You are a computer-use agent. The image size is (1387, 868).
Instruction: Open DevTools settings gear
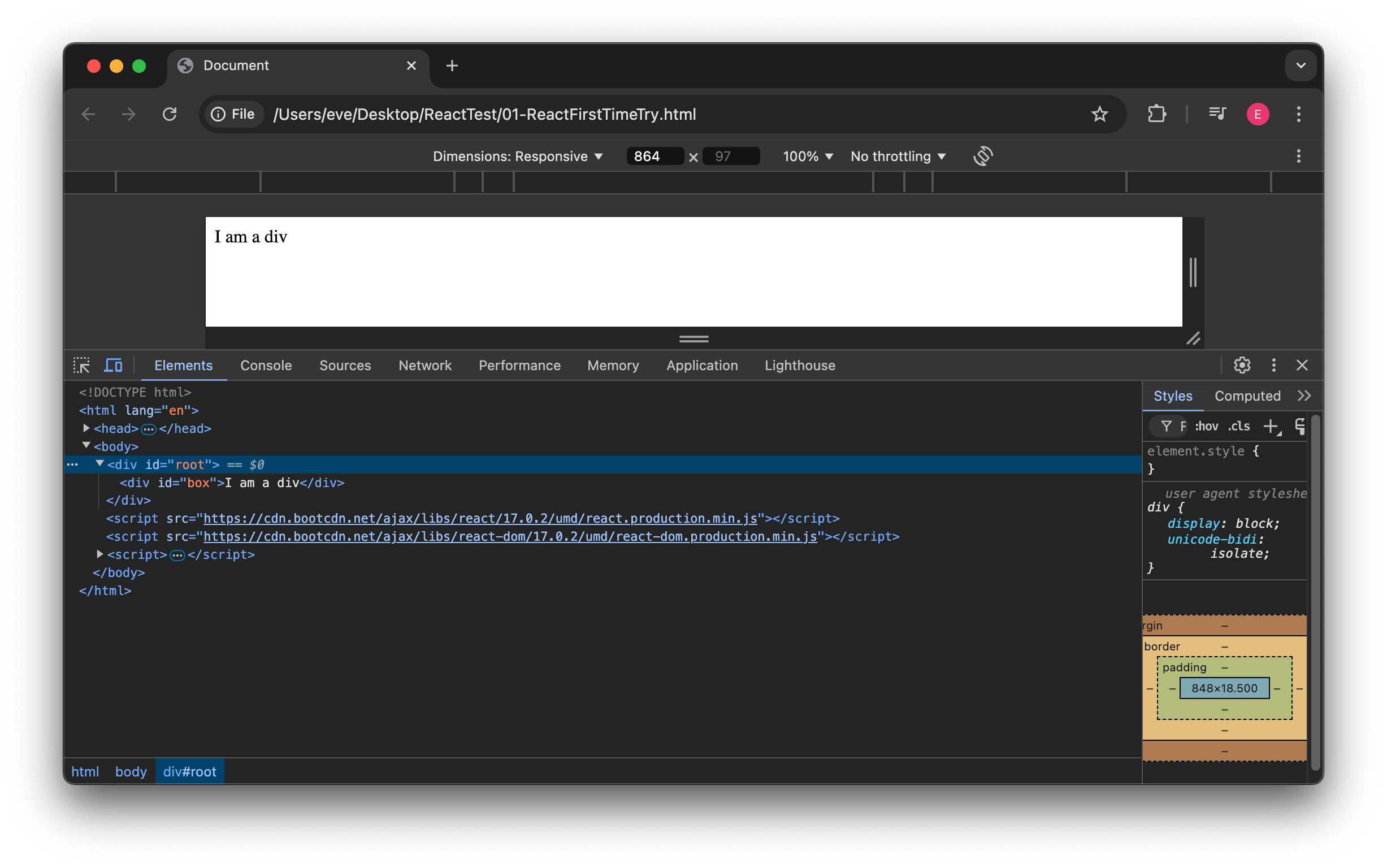click(1242, 365)
